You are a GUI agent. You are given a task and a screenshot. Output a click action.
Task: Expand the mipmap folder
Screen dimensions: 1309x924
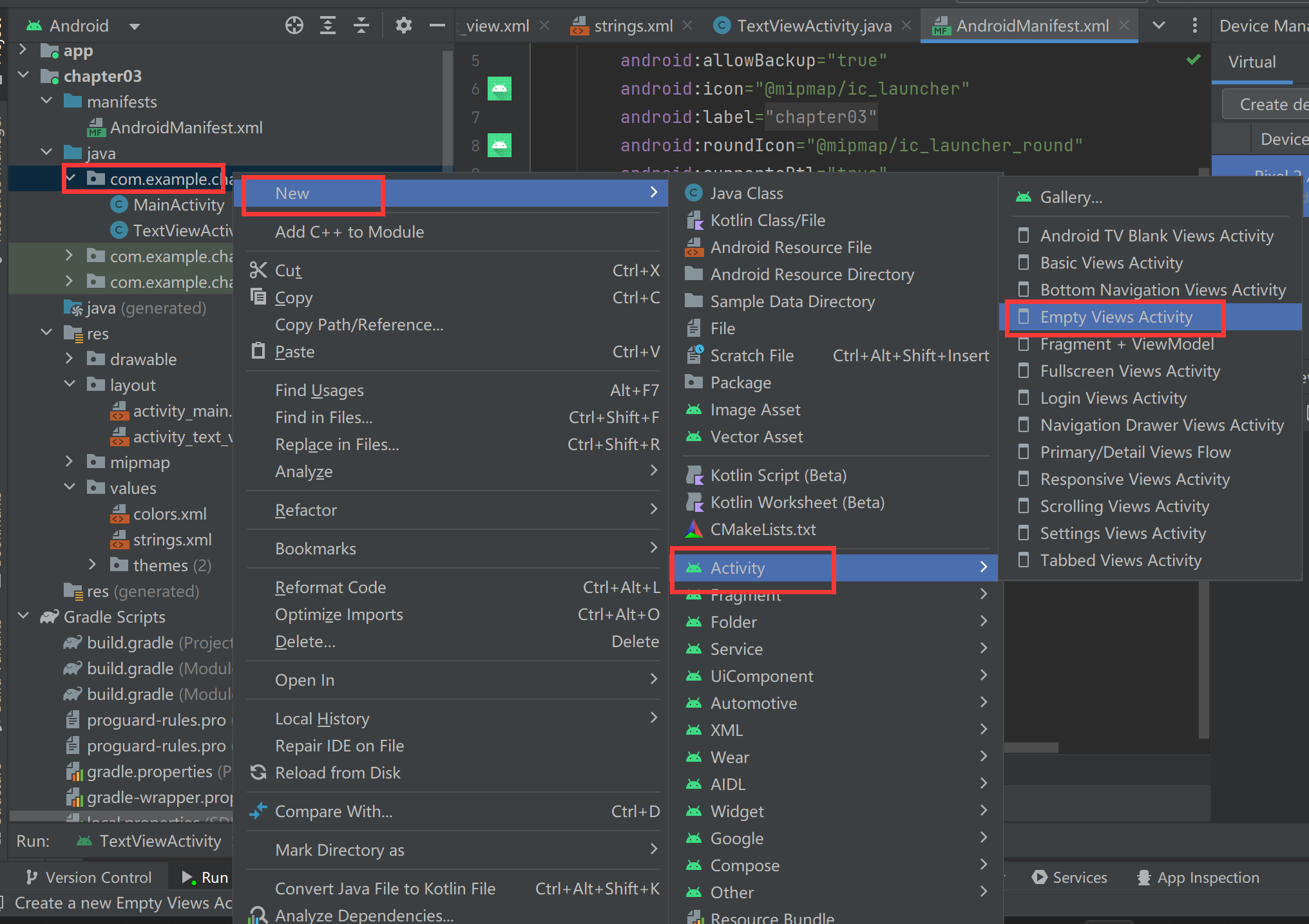tap(70, 462)
